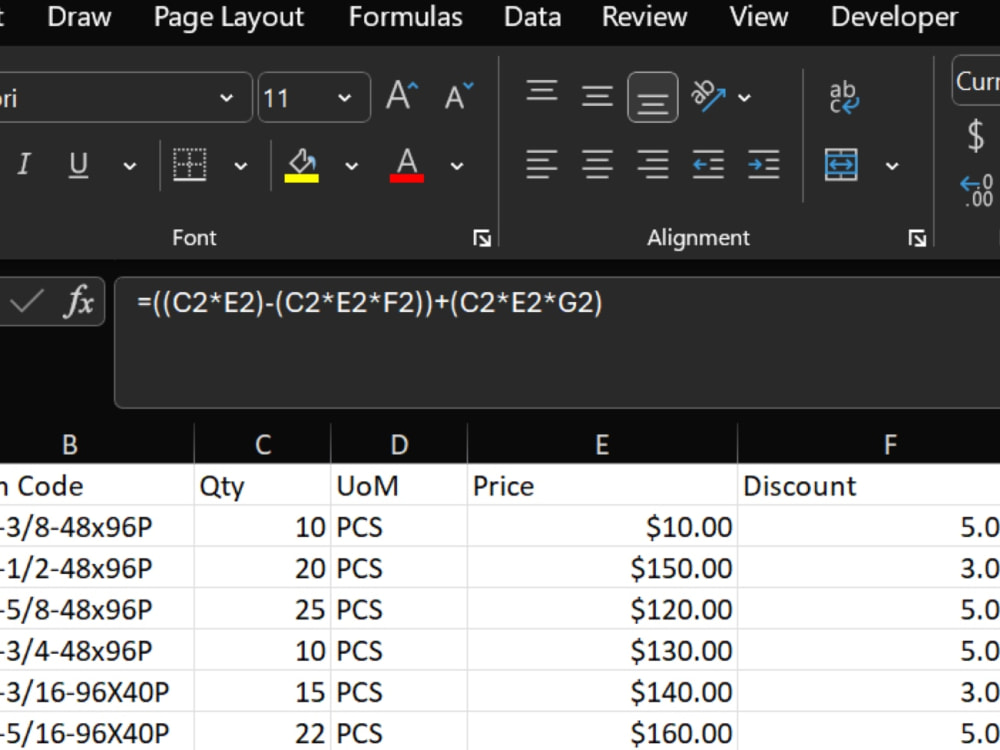Confirm formula with the checkmark
Screen dimensions: 1000x750
tap(27, 302)
